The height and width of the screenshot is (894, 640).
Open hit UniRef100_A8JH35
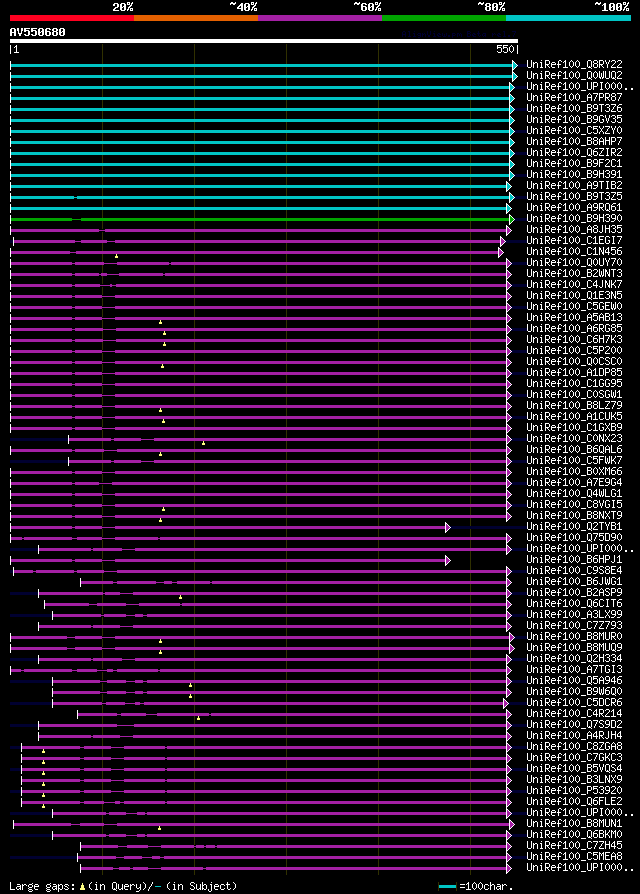(574, 230)
